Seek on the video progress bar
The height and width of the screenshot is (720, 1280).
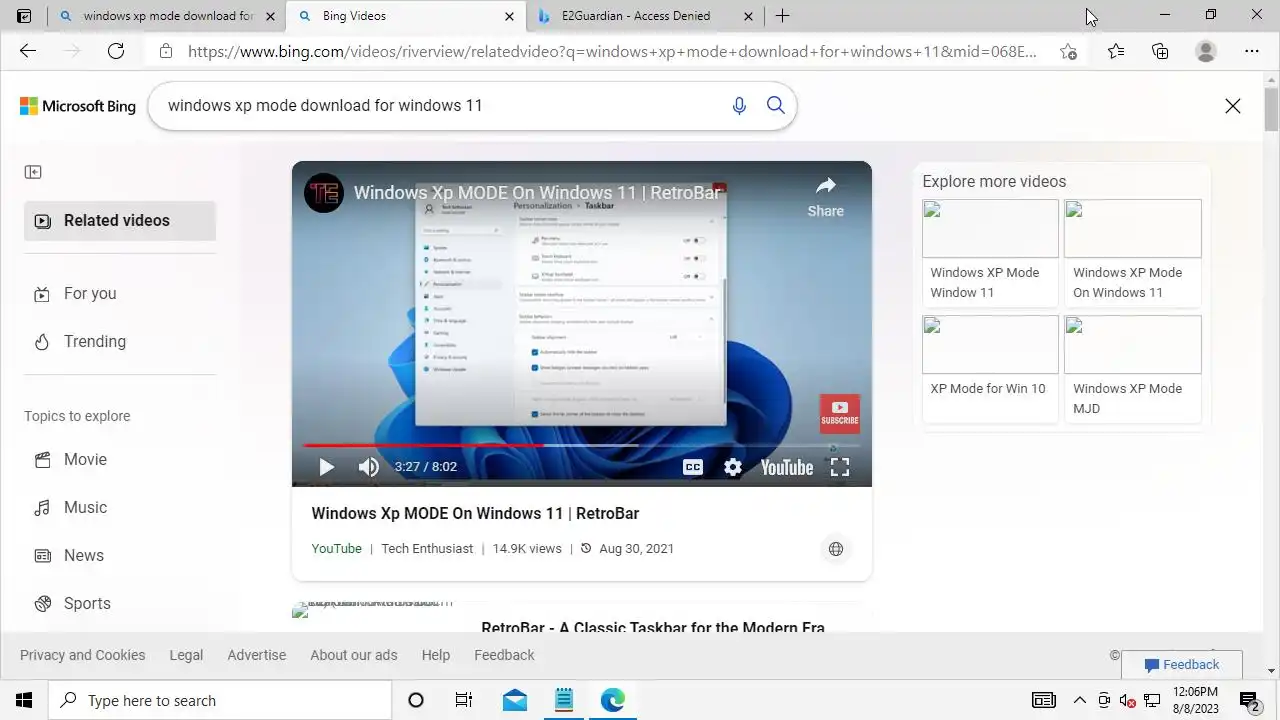581,445
